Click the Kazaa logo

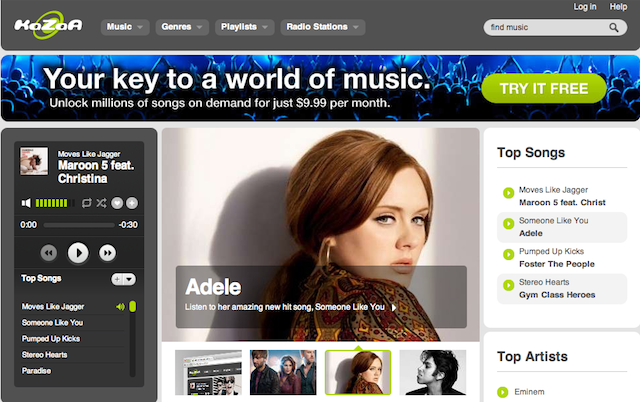(48, 25)
